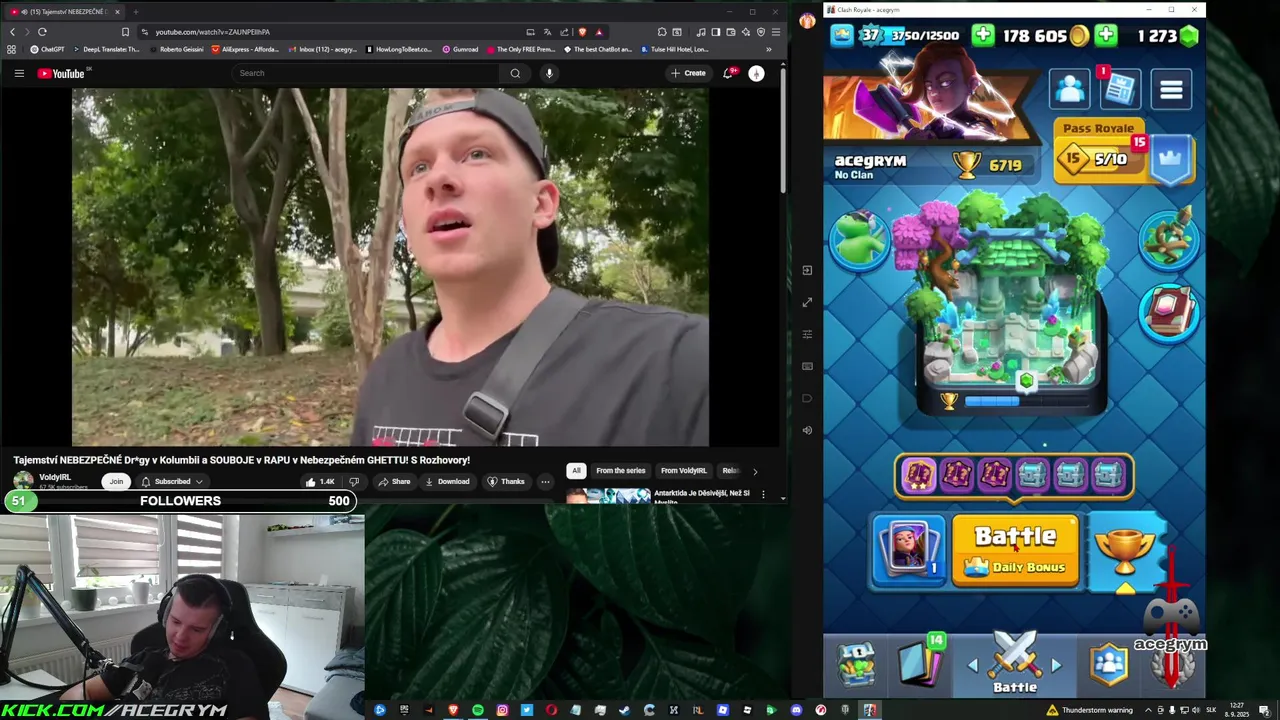Open the YouTube guide hamburger menu
This screenshot has height=720, width=1280.
[x=19, y=73]
